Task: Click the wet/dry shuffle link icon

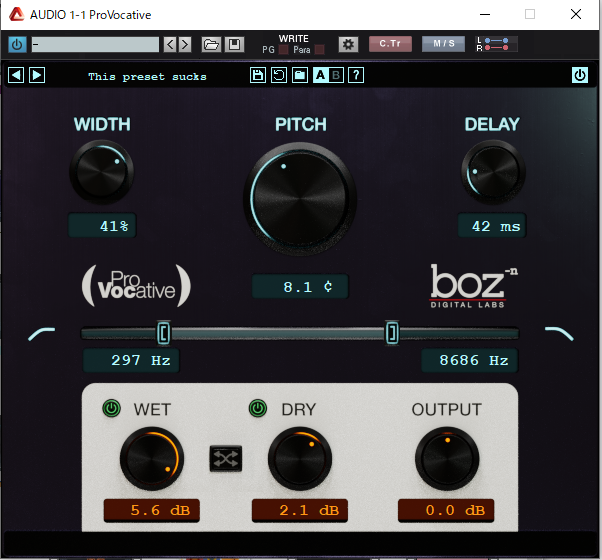Action: [226, 458]
